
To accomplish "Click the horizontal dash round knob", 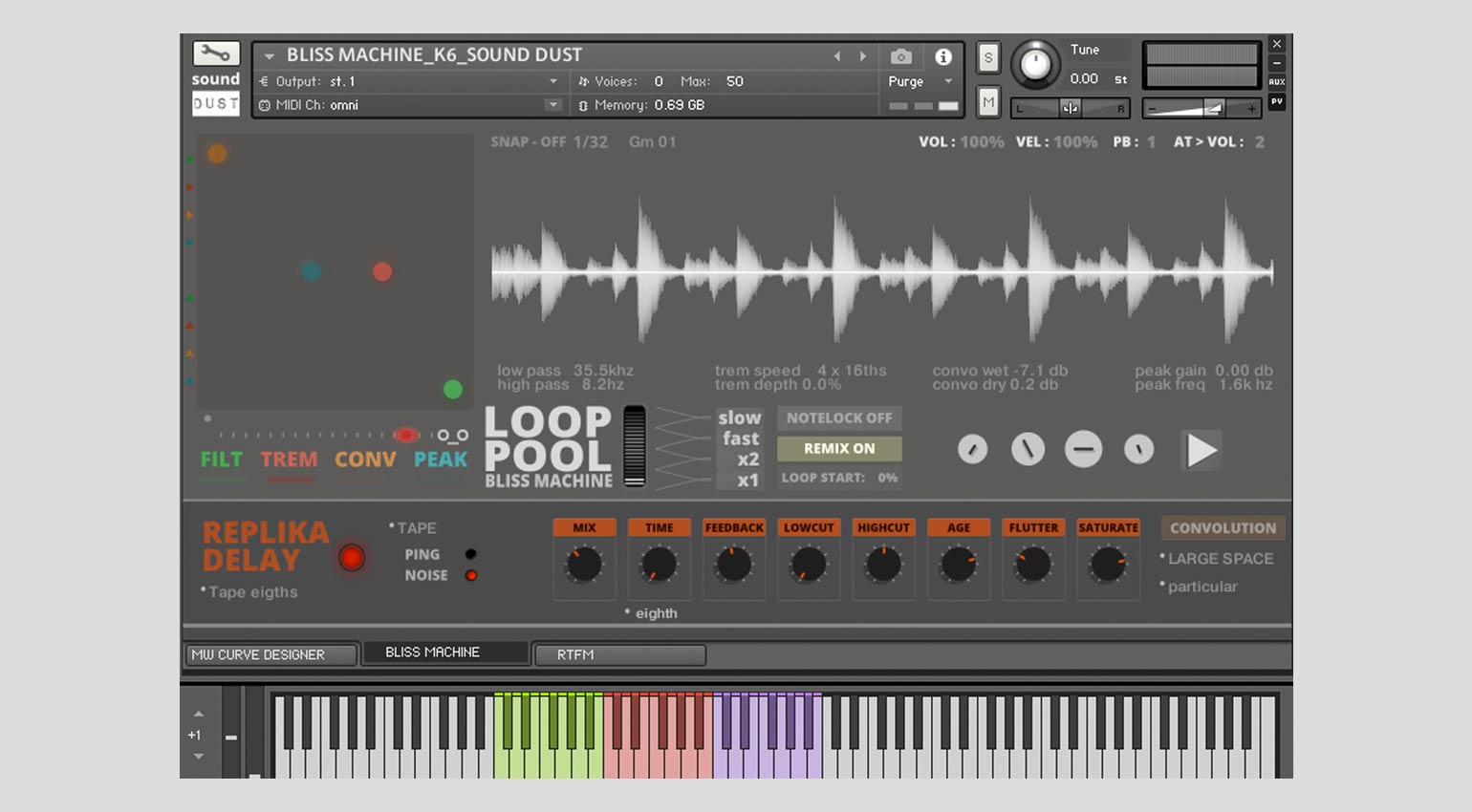I will point(1083,449).
